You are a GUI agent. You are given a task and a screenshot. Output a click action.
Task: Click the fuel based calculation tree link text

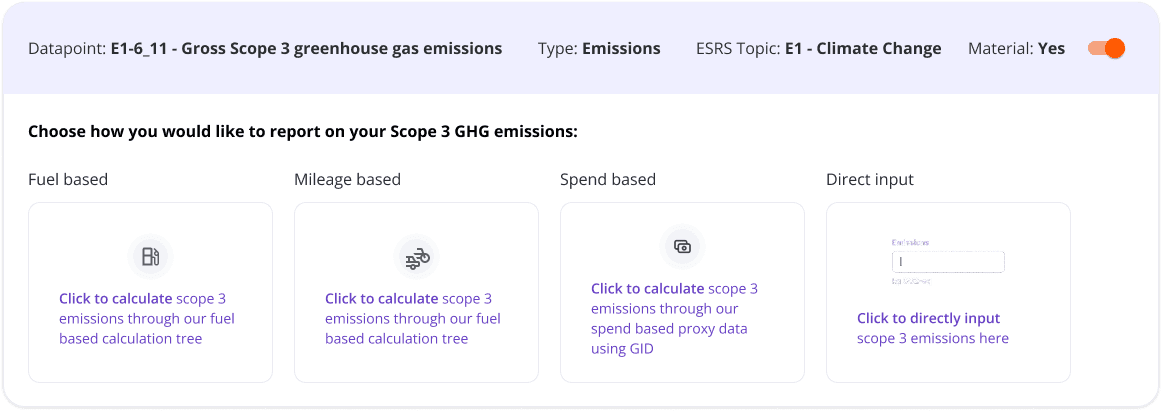[147, 318]
